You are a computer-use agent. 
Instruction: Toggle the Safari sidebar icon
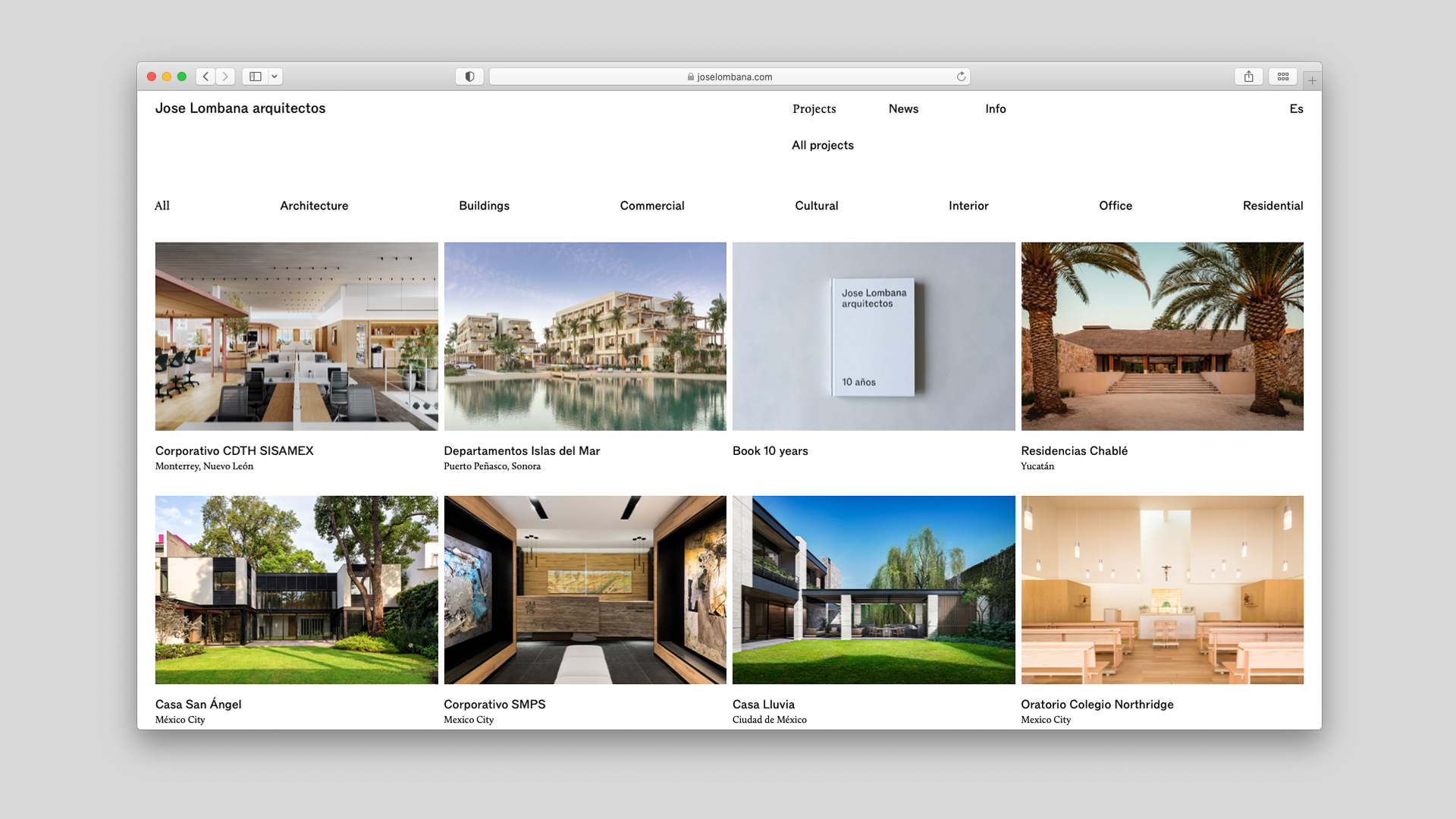(x=256, y=77)
